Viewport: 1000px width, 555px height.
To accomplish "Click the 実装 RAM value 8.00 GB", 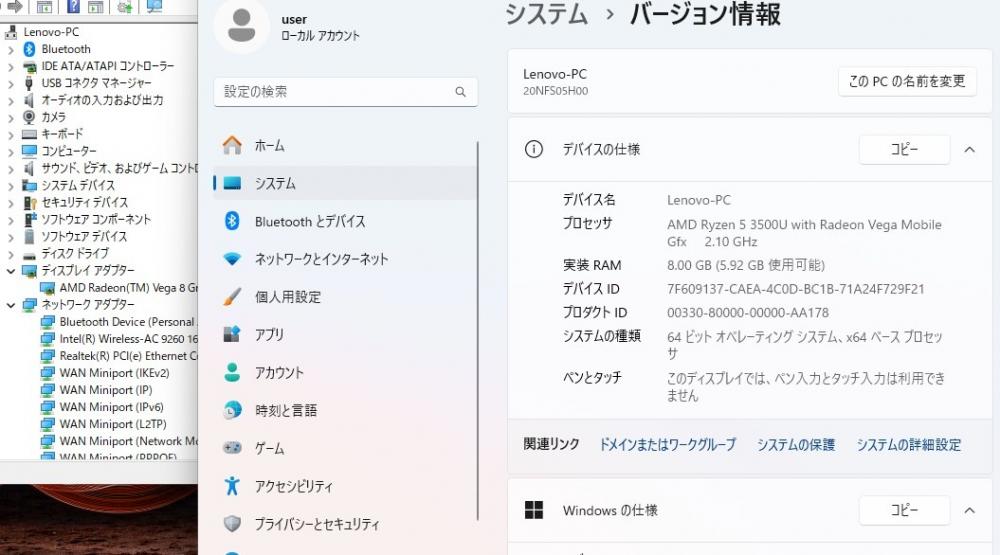I will 746,265.
